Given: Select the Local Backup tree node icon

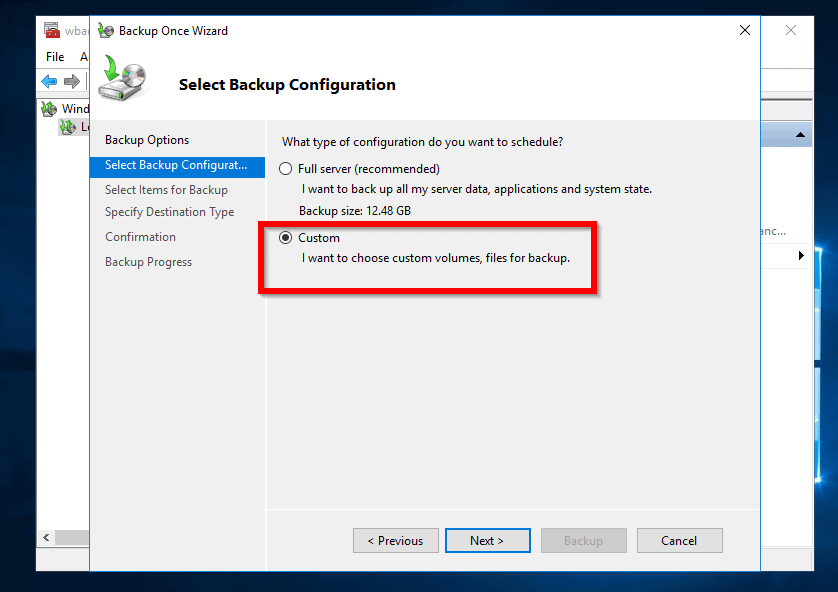Looking at the screenshot, I should point(67,127).
